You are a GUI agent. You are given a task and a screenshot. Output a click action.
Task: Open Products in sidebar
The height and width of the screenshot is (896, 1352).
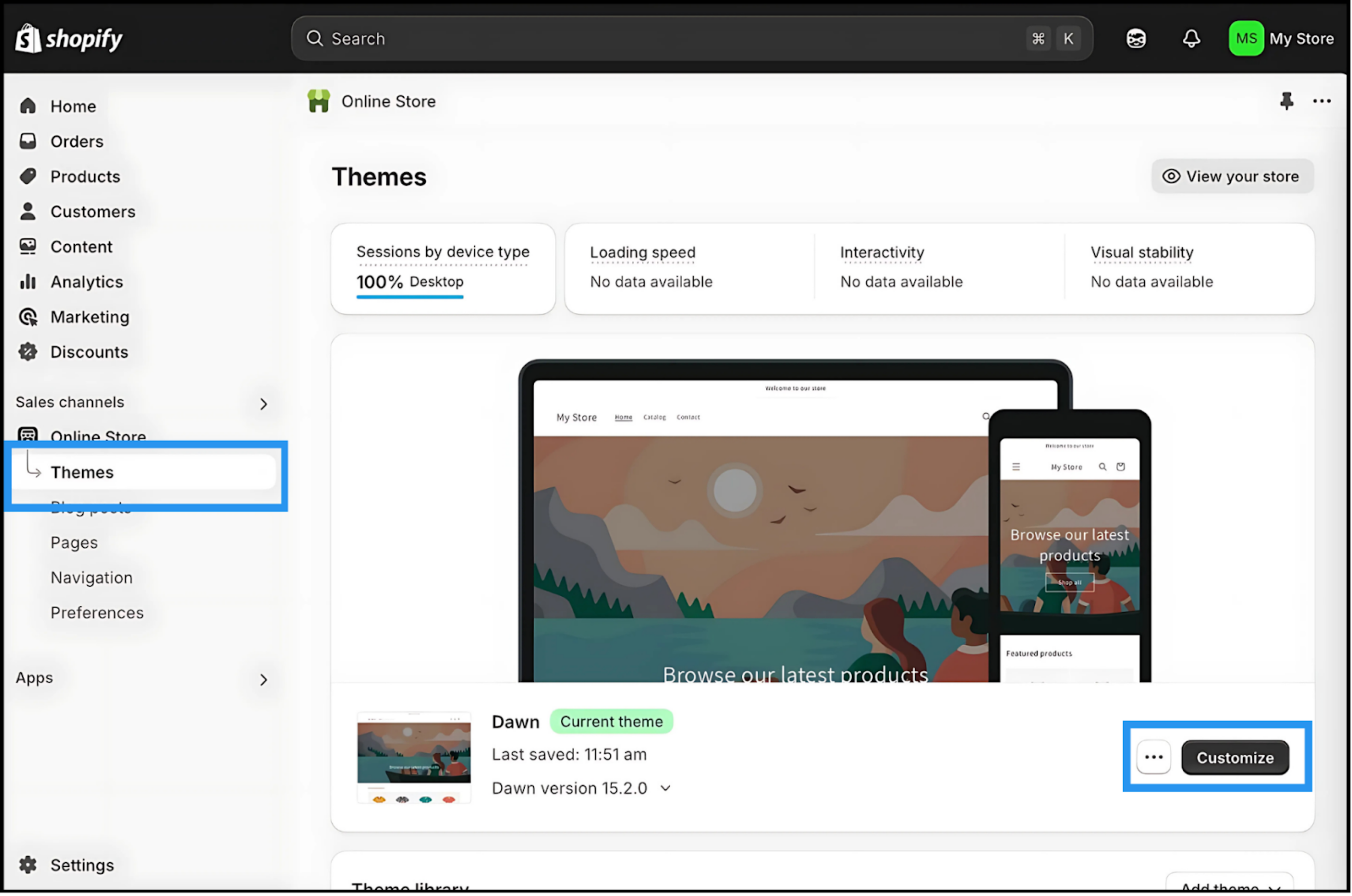[x=85, y=176]
